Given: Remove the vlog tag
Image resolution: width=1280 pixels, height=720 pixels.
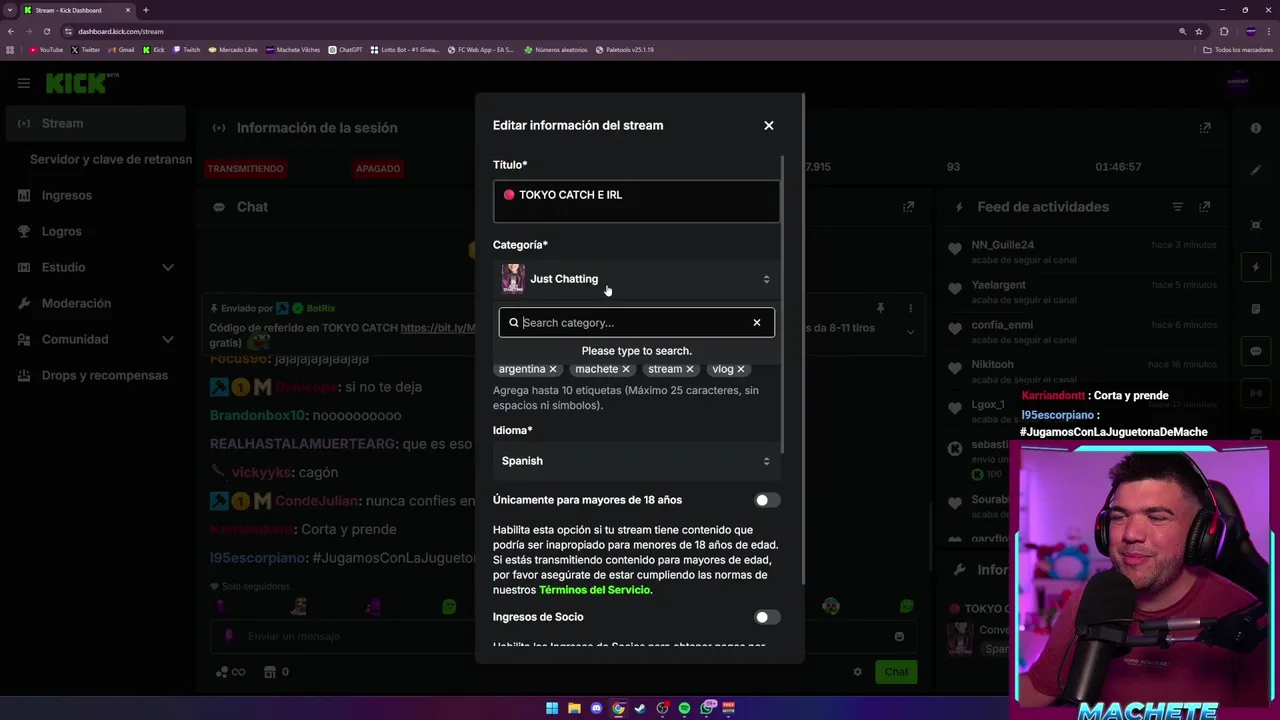Looking at the screenshot, I should point(741,369).
